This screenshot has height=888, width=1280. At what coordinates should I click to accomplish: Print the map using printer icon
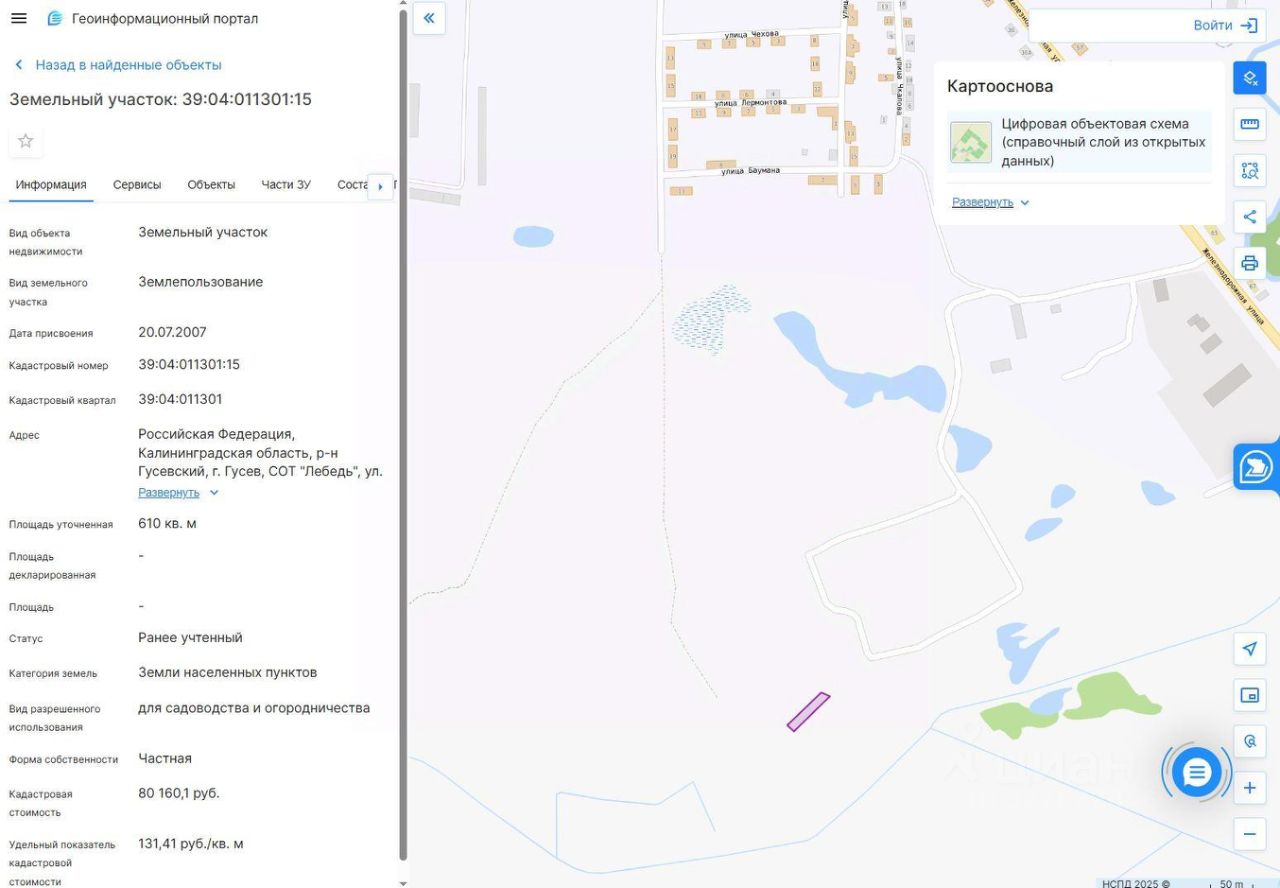(x=1249, y=263)
